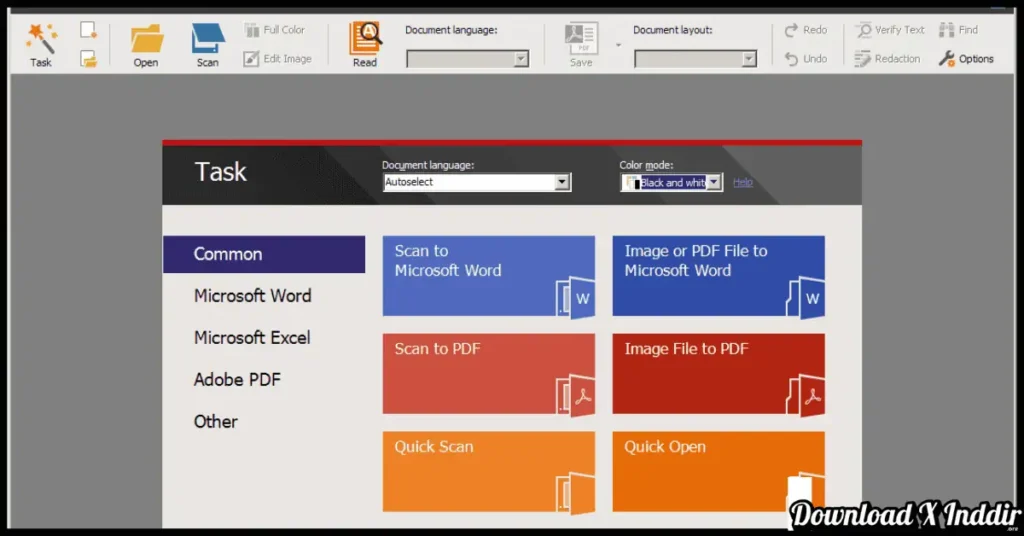1024x536 pixels.
Task: Expand the toolbar Document layout dropdown
Action: (749, 60)
